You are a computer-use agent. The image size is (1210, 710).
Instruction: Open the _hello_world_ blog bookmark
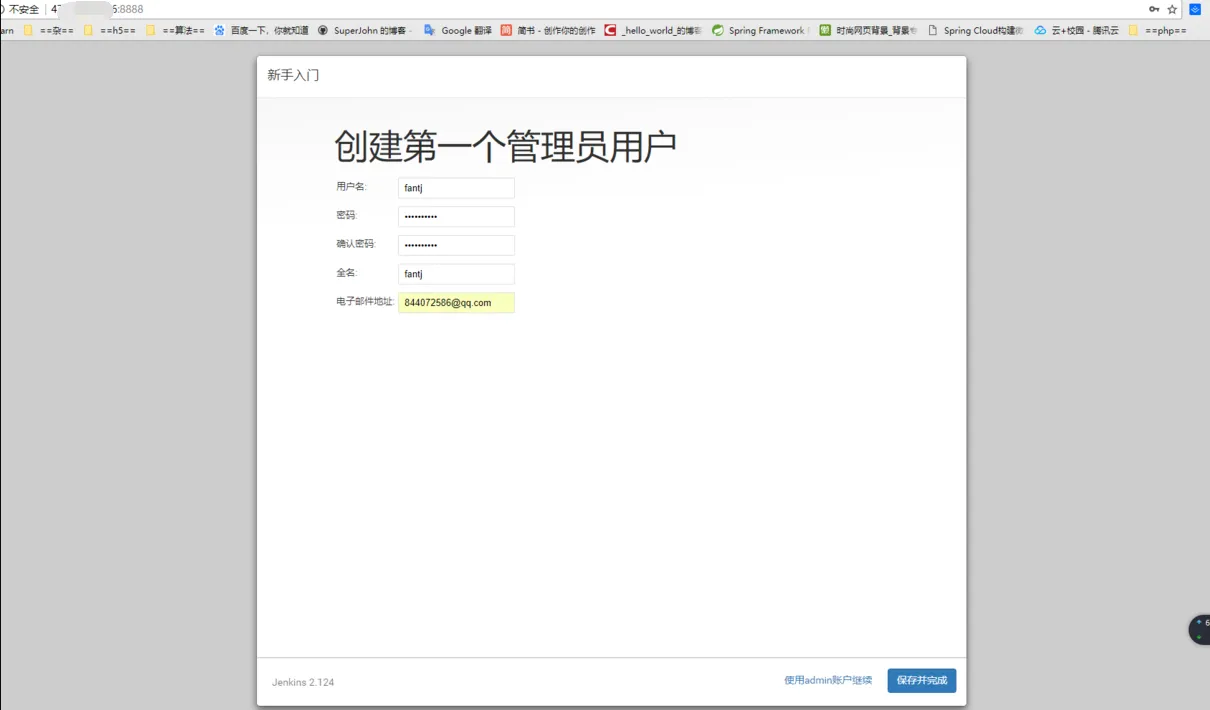pyautogui.click(x=653, y=31)
